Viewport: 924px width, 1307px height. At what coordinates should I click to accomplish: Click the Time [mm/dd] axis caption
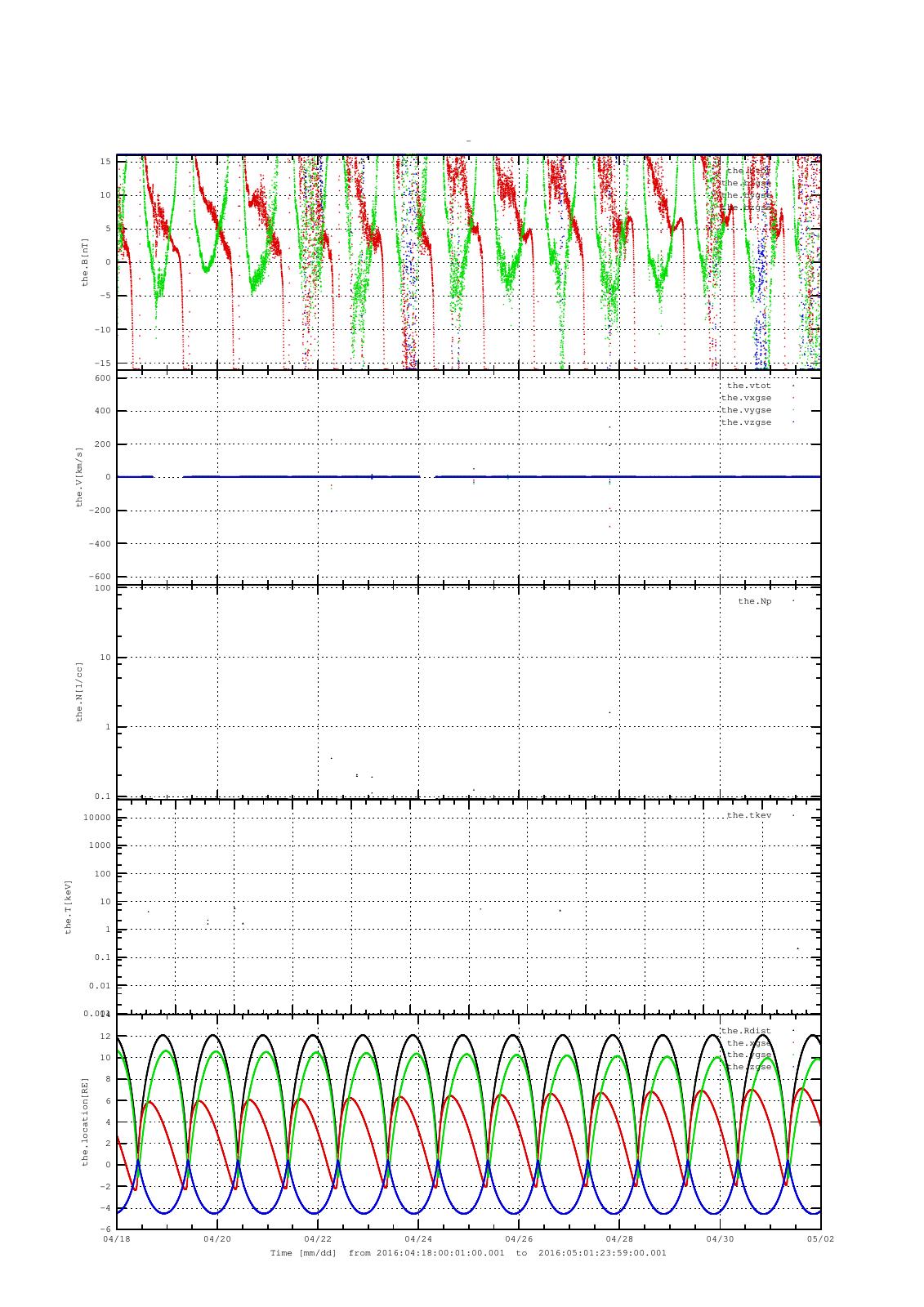pos(304,1253)
